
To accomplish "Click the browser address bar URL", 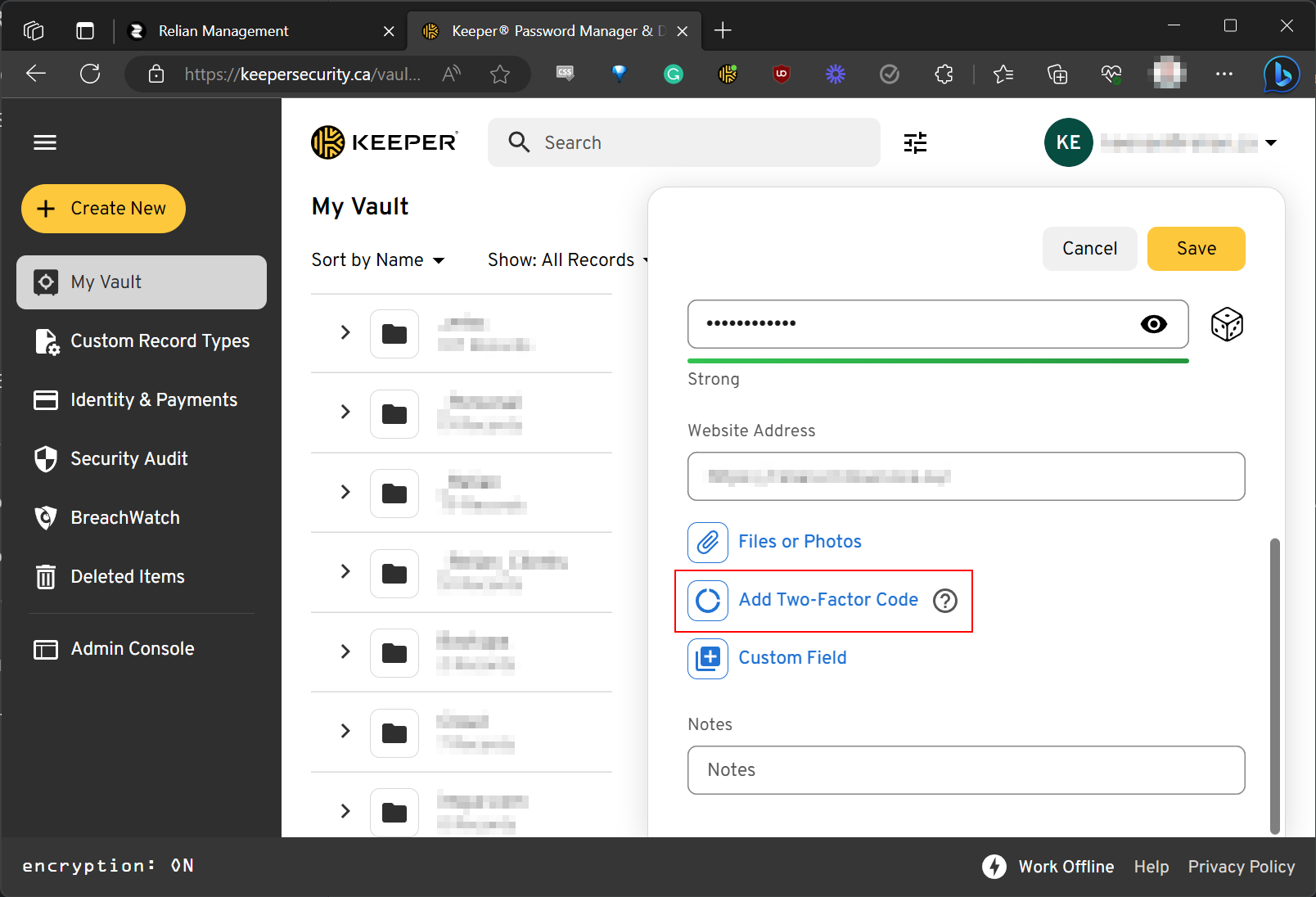I will 303,74.
